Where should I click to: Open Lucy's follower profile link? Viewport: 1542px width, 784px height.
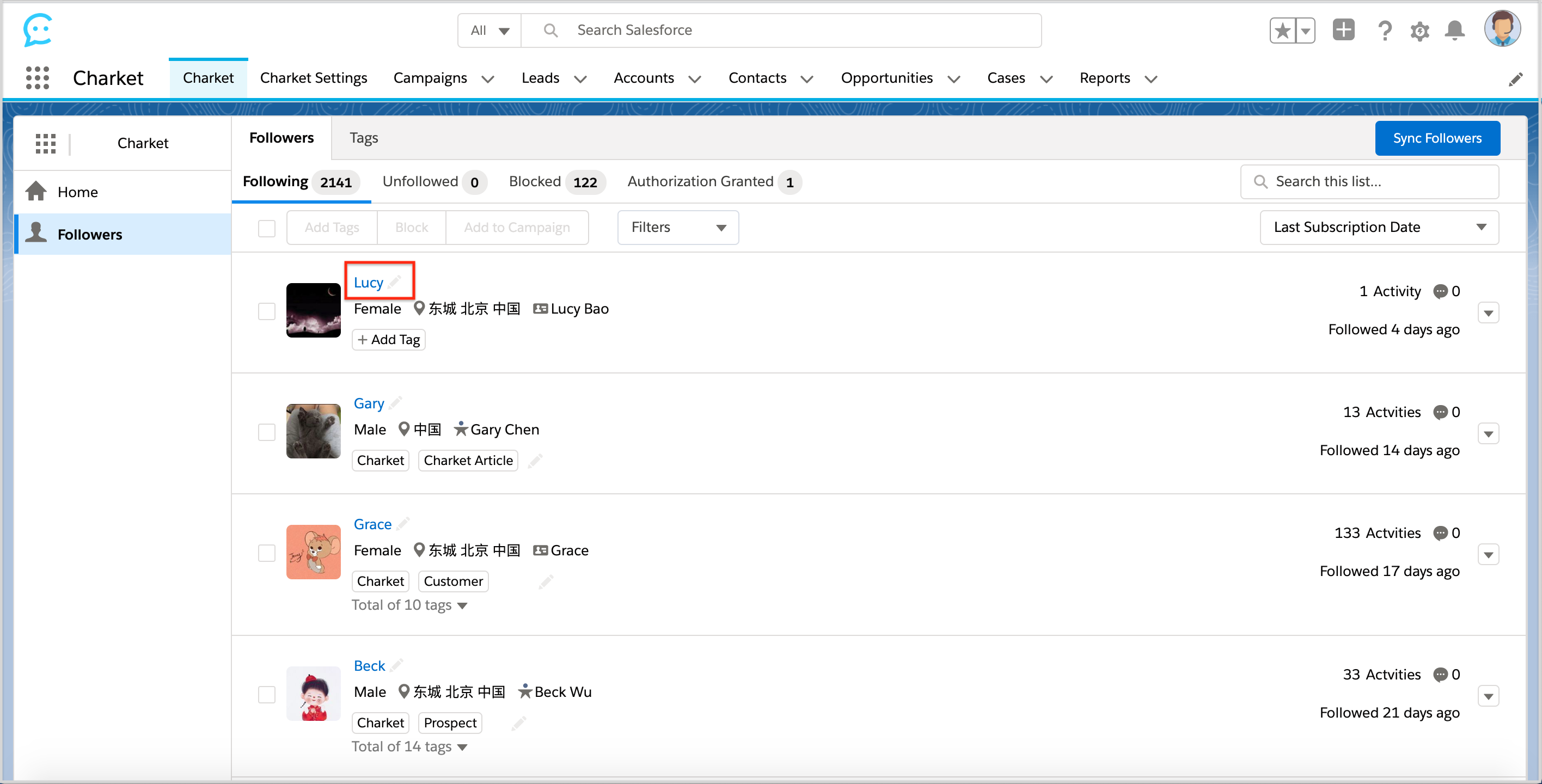pos(368,283)
